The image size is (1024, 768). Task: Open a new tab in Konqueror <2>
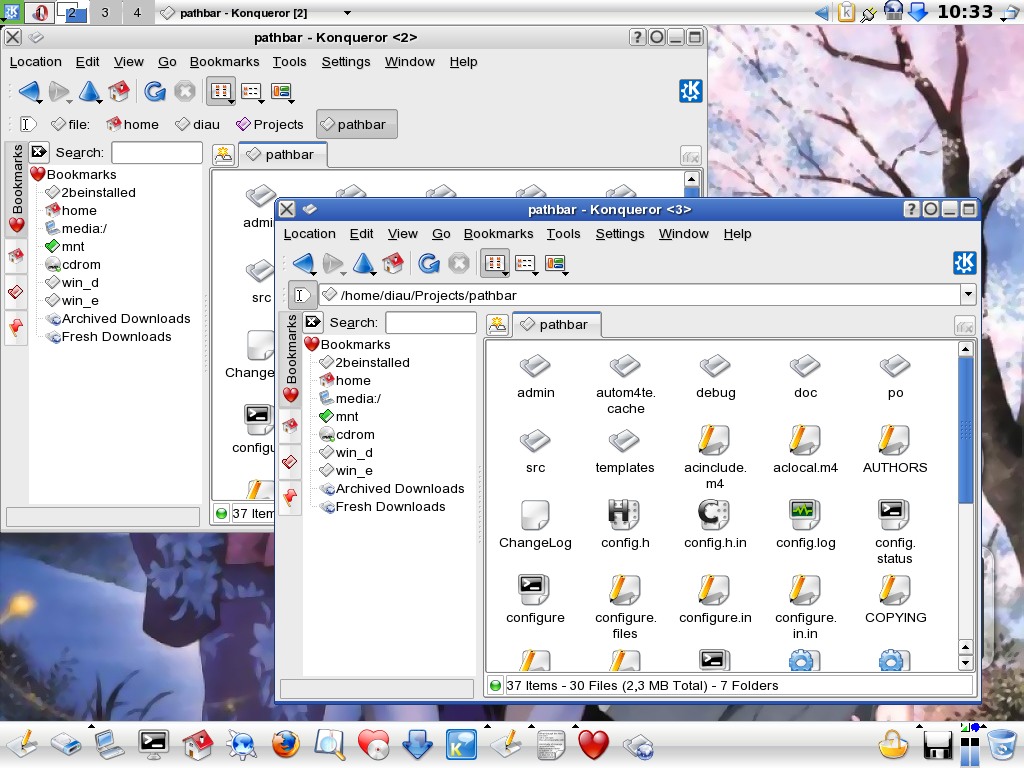(223, 155)
